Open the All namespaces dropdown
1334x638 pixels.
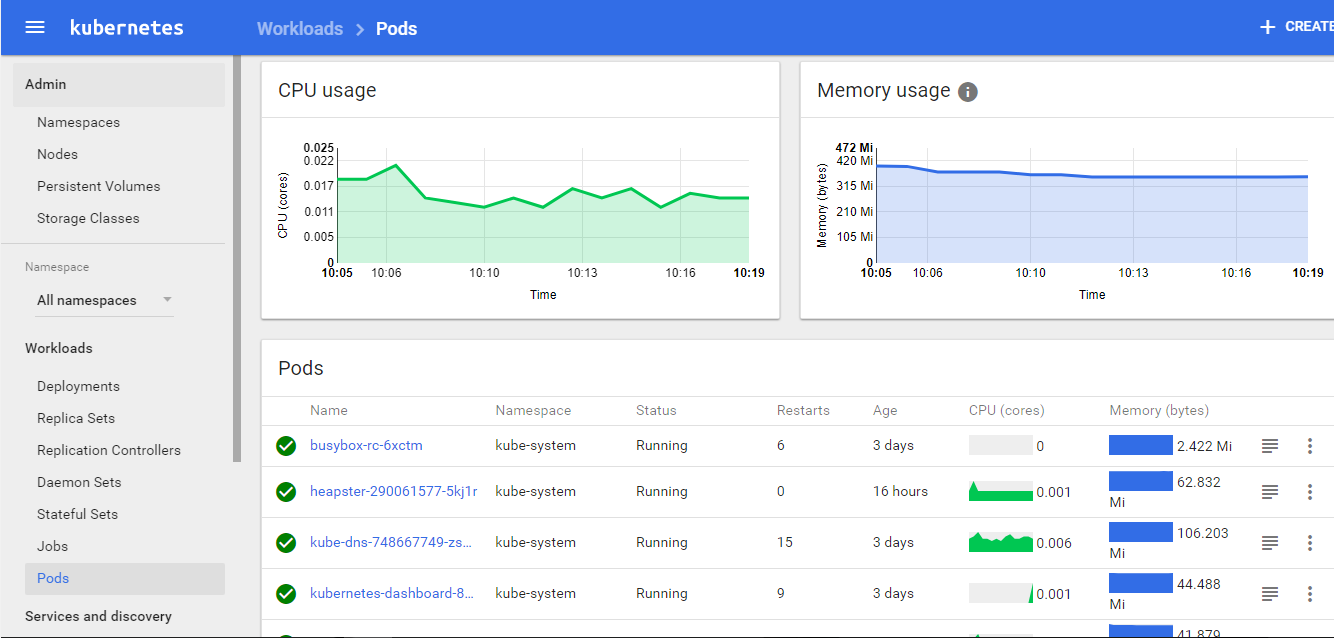tap(104, 300)
